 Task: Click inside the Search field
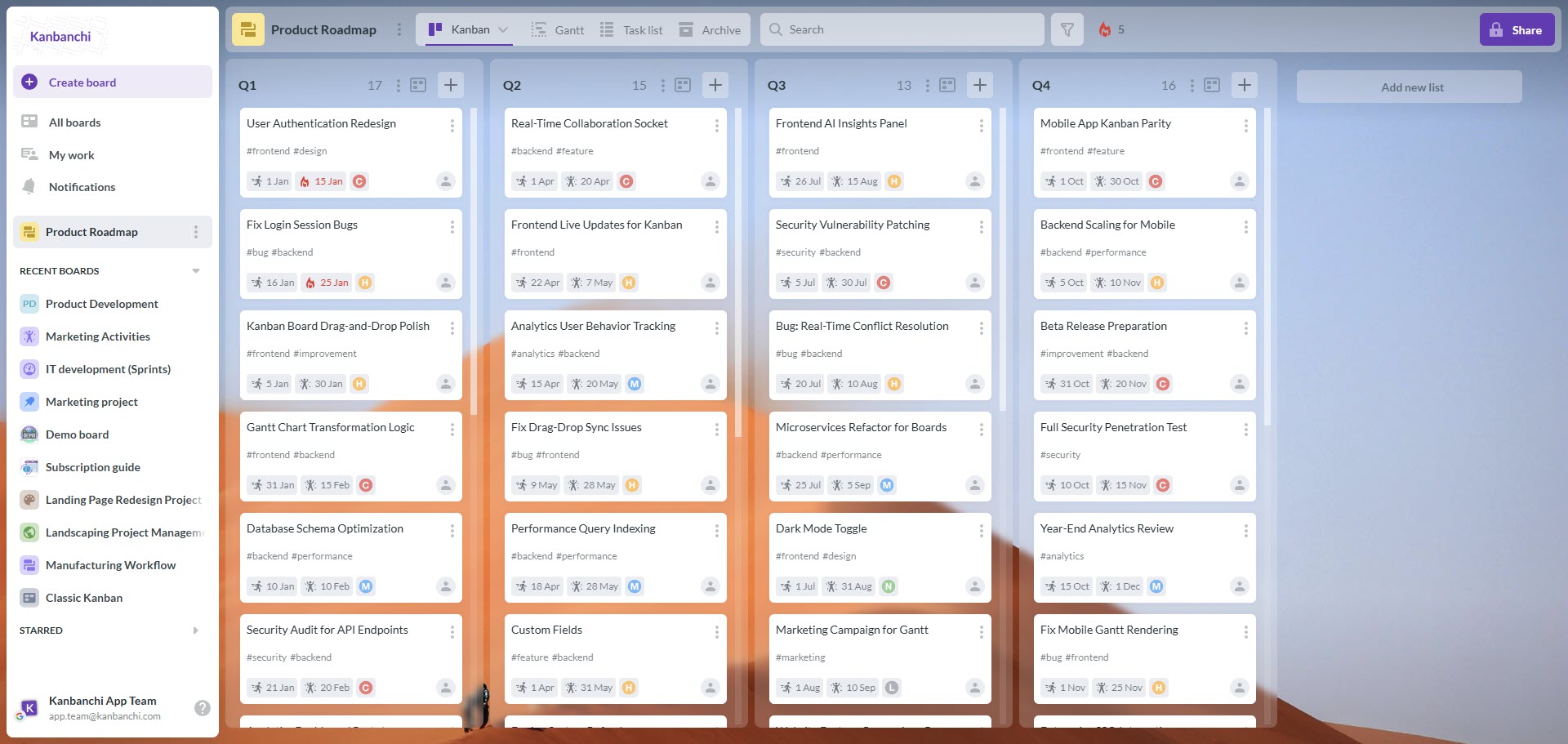[898, 29]
